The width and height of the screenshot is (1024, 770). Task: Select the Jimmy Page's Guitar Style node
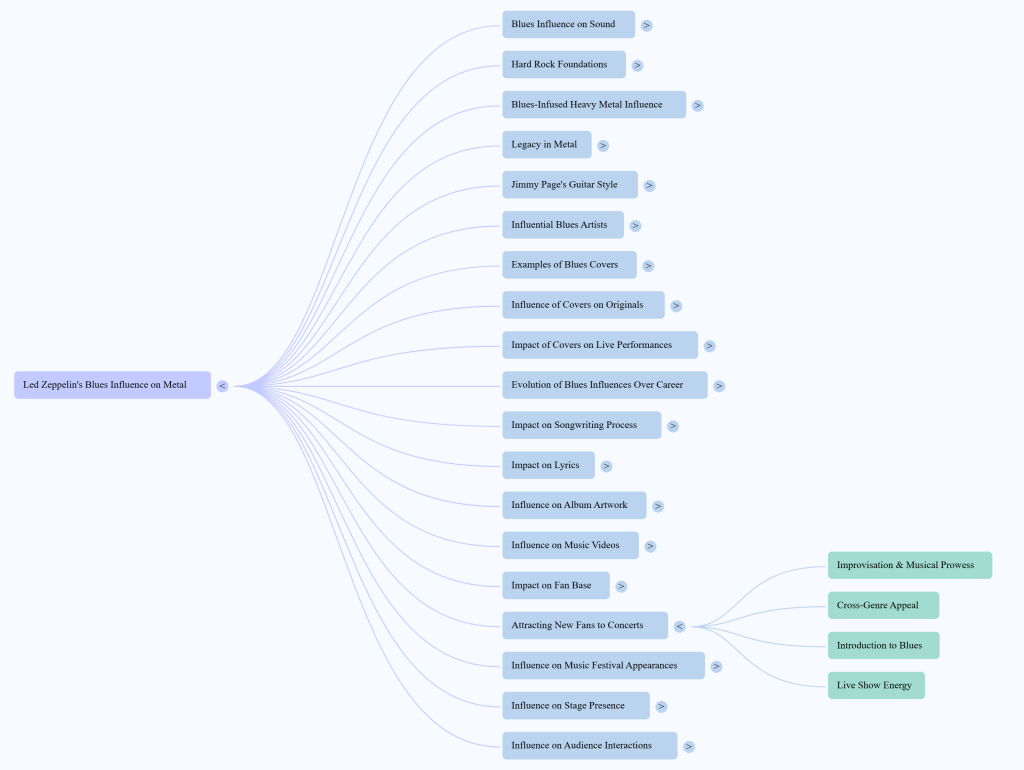569,185
